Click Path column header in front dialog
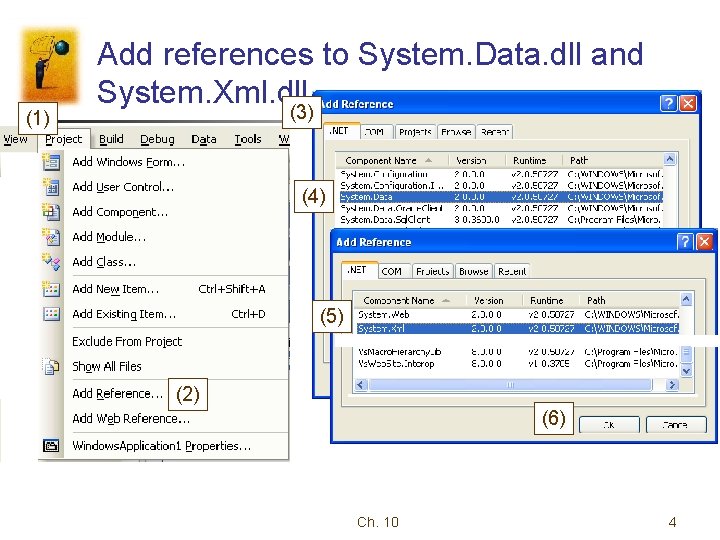The width and height of the screenshot is (720, 540). 629,301
